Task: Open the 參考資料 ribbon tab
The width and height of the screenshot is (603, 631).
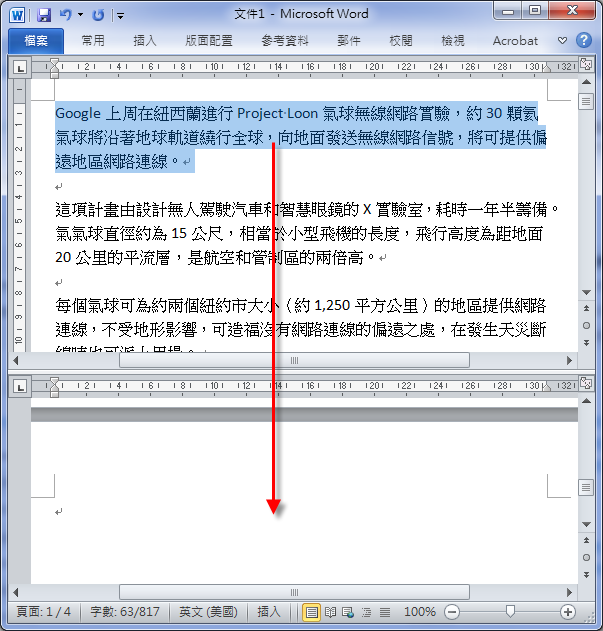Action: (285, 41)
